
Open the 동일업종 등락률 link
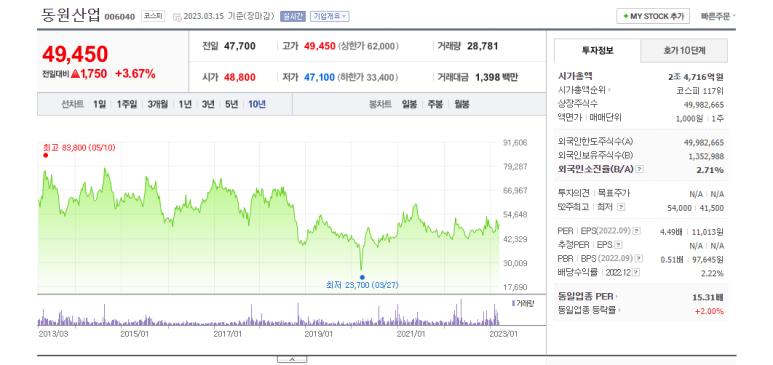(590, 310)
